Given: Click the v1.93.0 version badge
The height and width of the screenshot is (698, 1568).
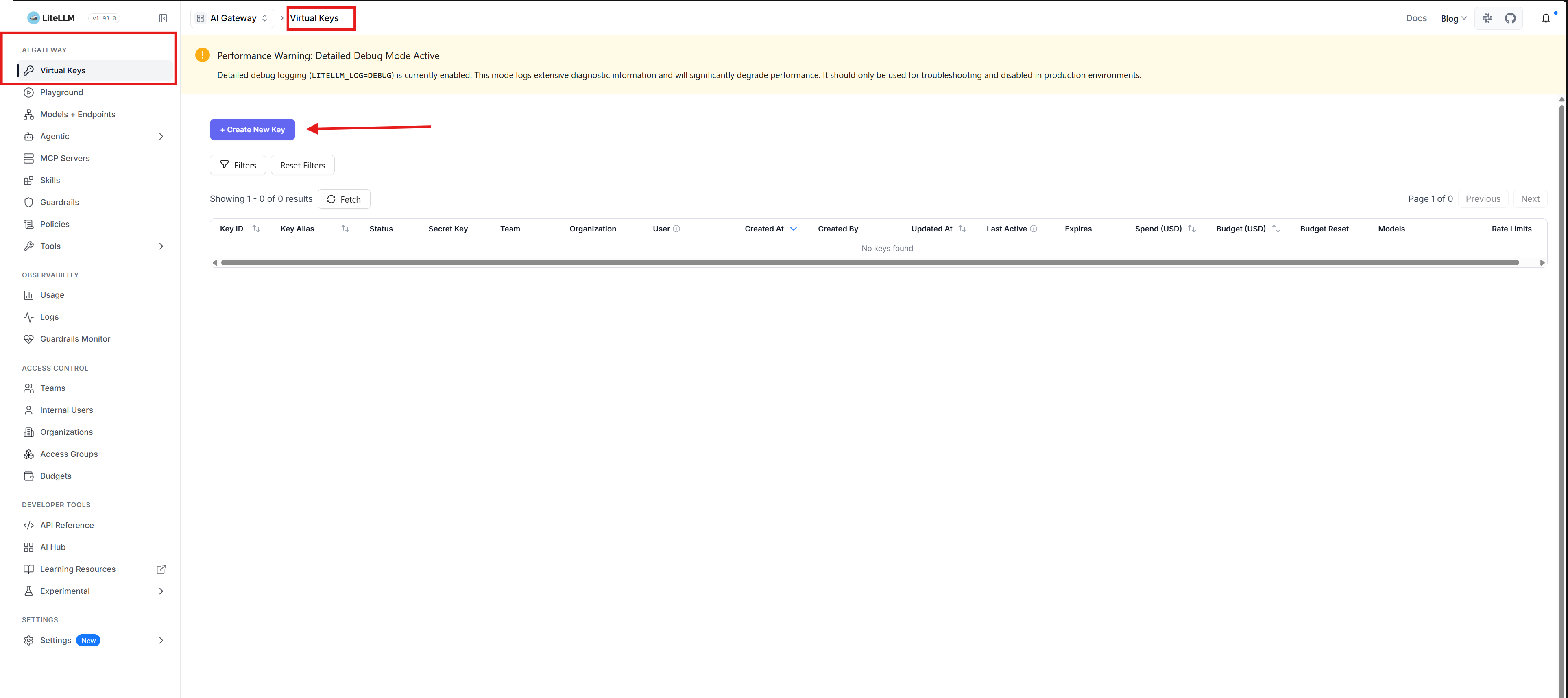Looking at the screenshot, I should pyautogui.click(x=104, y=18).
